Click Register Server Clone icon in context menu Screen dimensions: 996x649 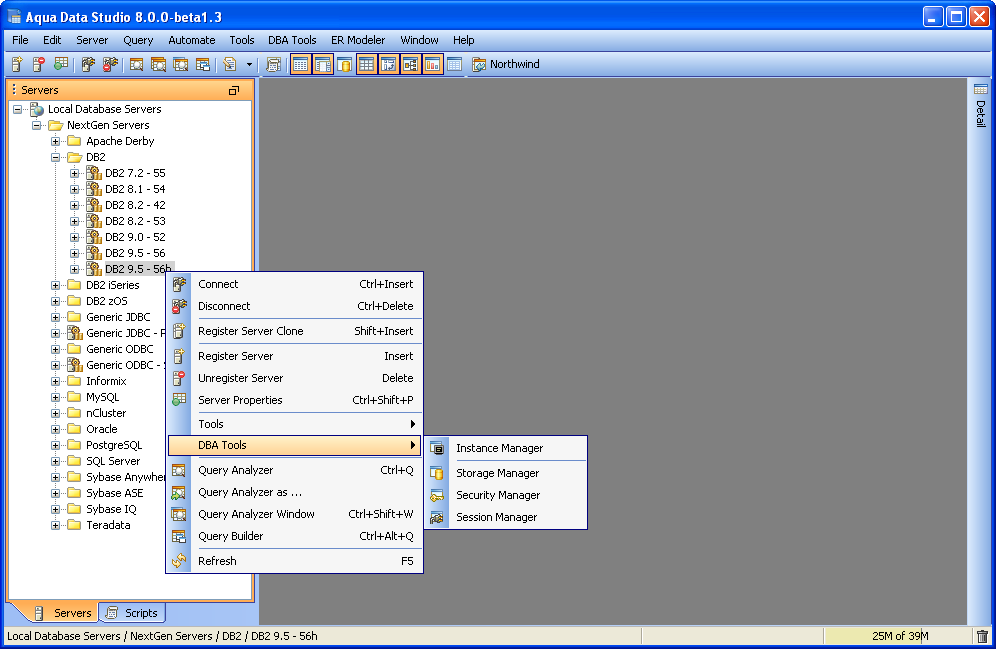pos(179,331)
